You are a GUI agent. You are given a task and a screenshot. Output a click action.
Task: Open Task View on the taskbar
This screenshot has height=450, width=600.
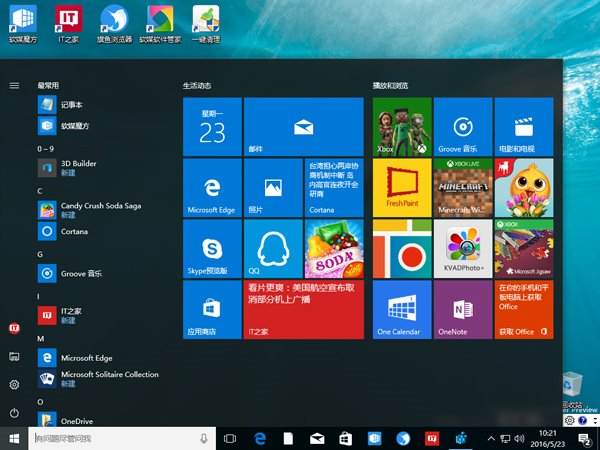(x=230, y=439)
